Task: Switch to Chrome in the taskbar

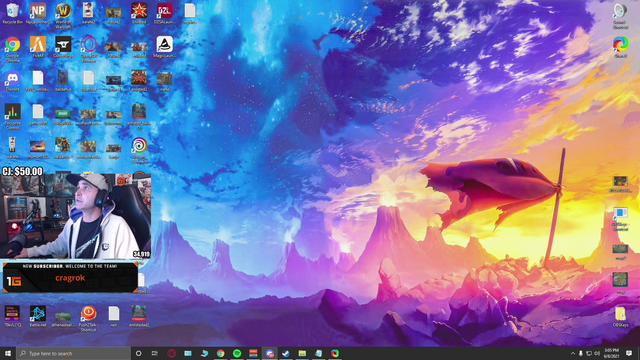Action: coord(220,353)
